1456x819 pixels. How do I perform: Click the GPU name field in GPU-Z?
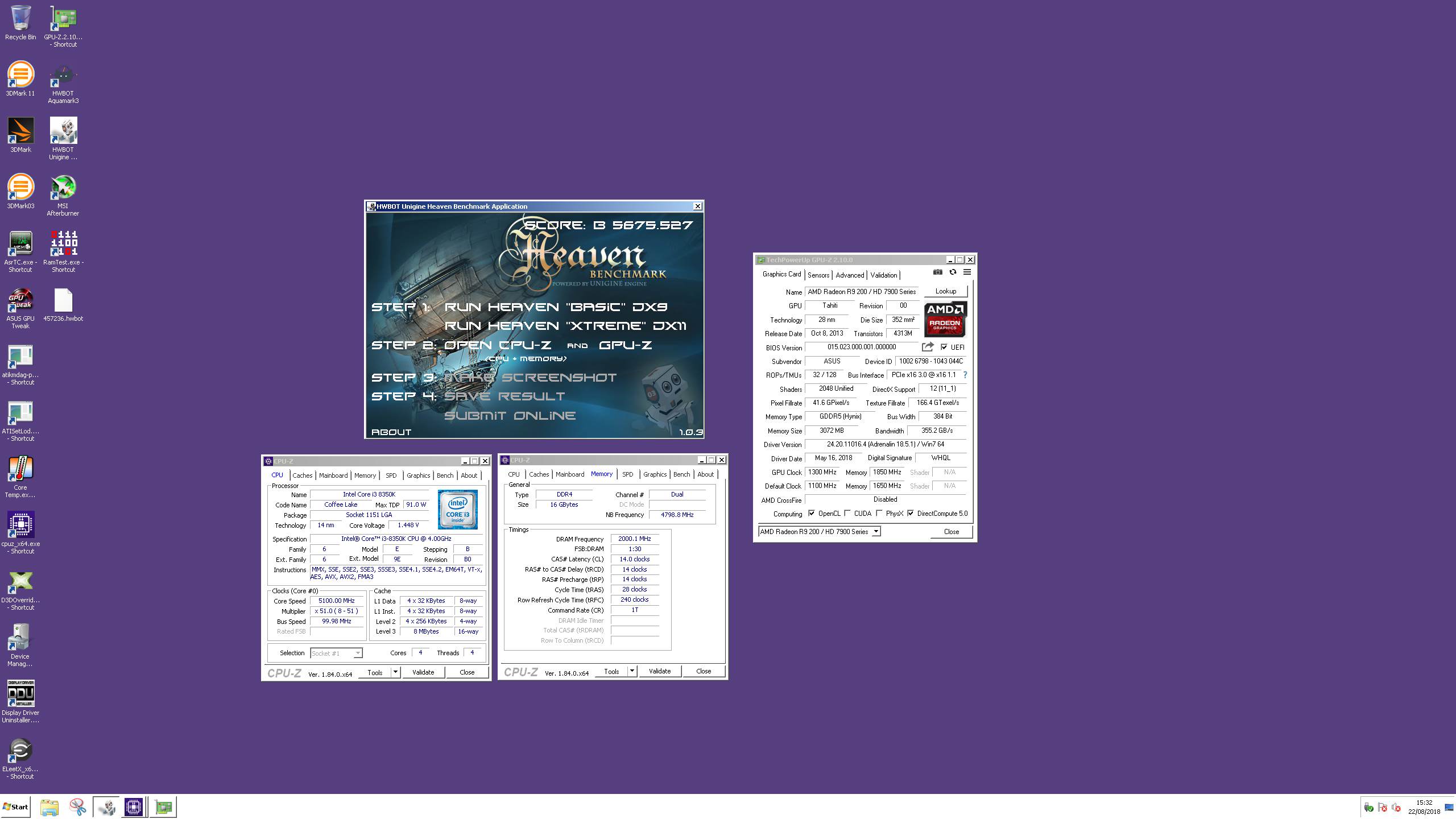click(x=862, y=292)
